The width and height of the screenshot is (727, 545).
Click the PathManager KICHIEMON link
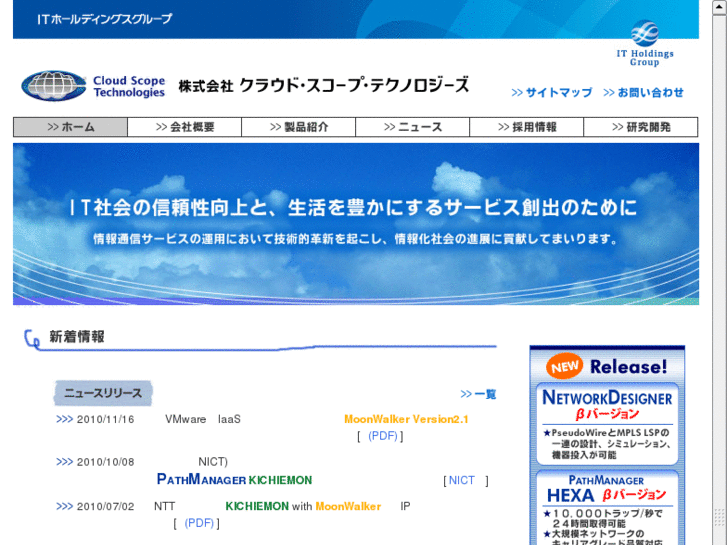234,479
